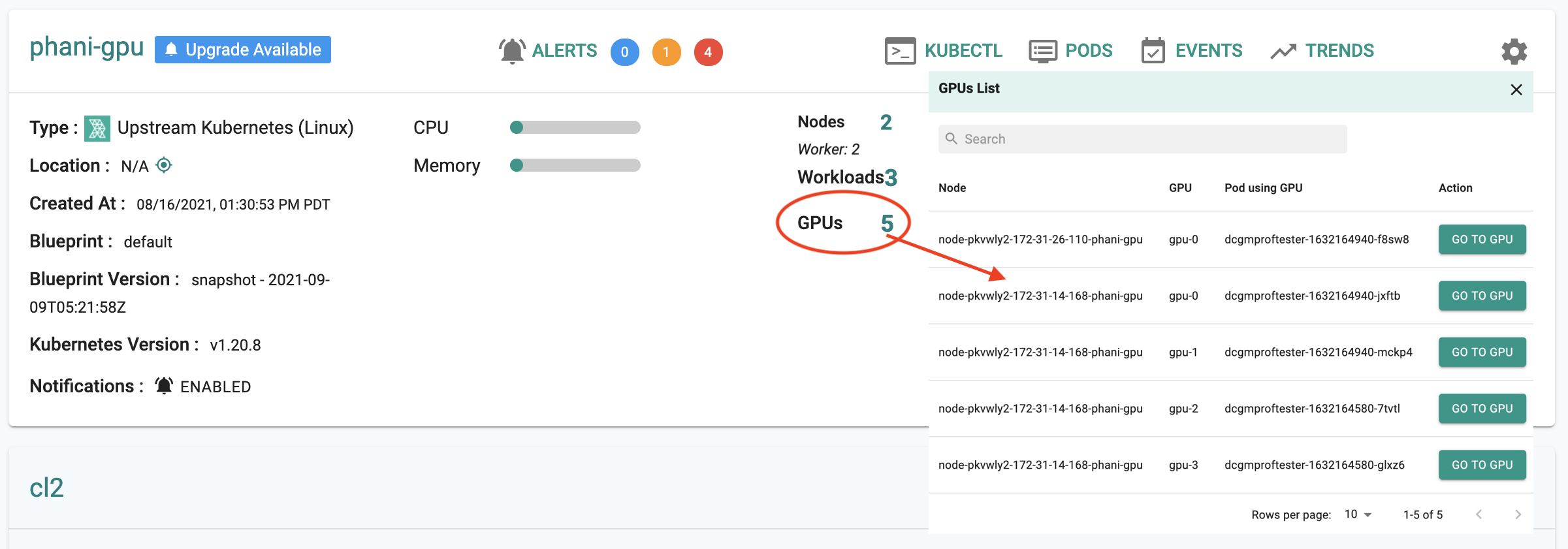The image size is (1568, 549).
Task: Click GO TO GPU for pod mckp4
Action: pos(1482,352)
